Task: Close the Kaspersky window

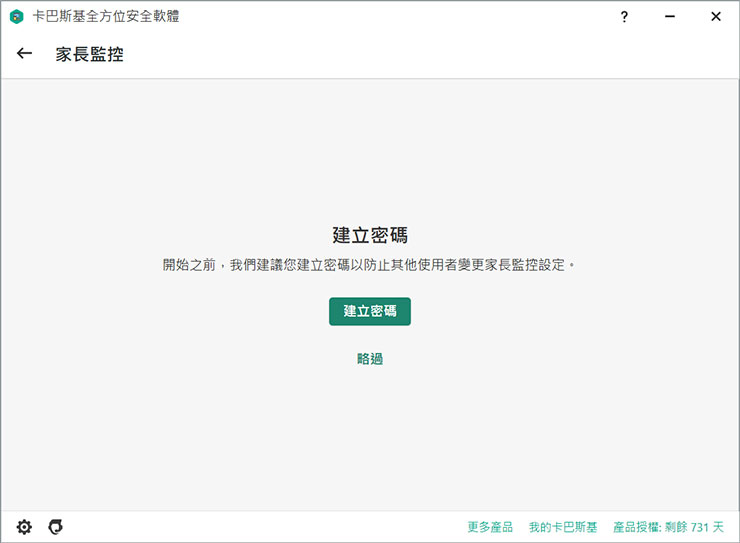Action: tap(715, 17)
